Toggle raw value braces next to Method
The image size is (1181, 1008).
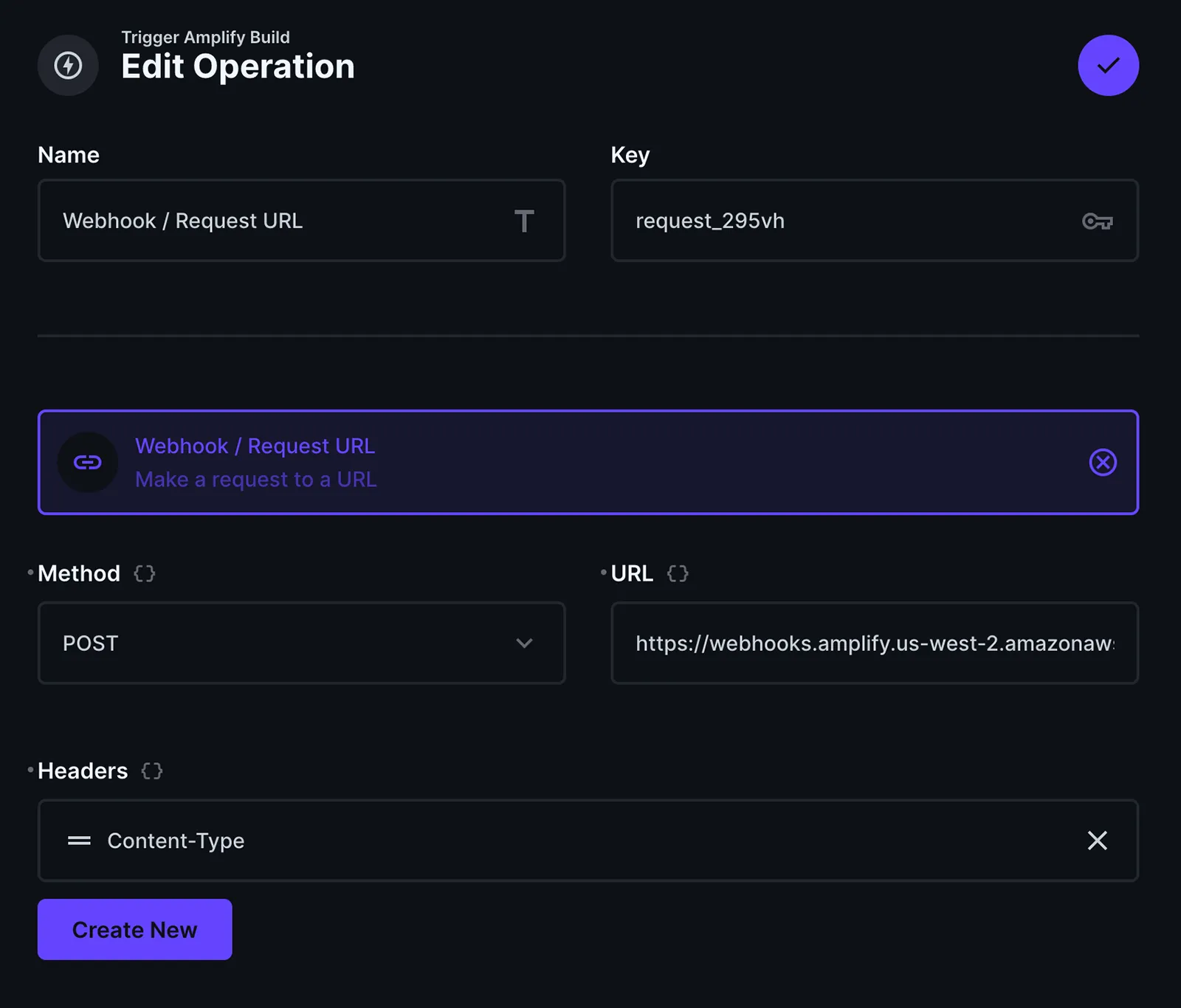(x=145, y=573)
